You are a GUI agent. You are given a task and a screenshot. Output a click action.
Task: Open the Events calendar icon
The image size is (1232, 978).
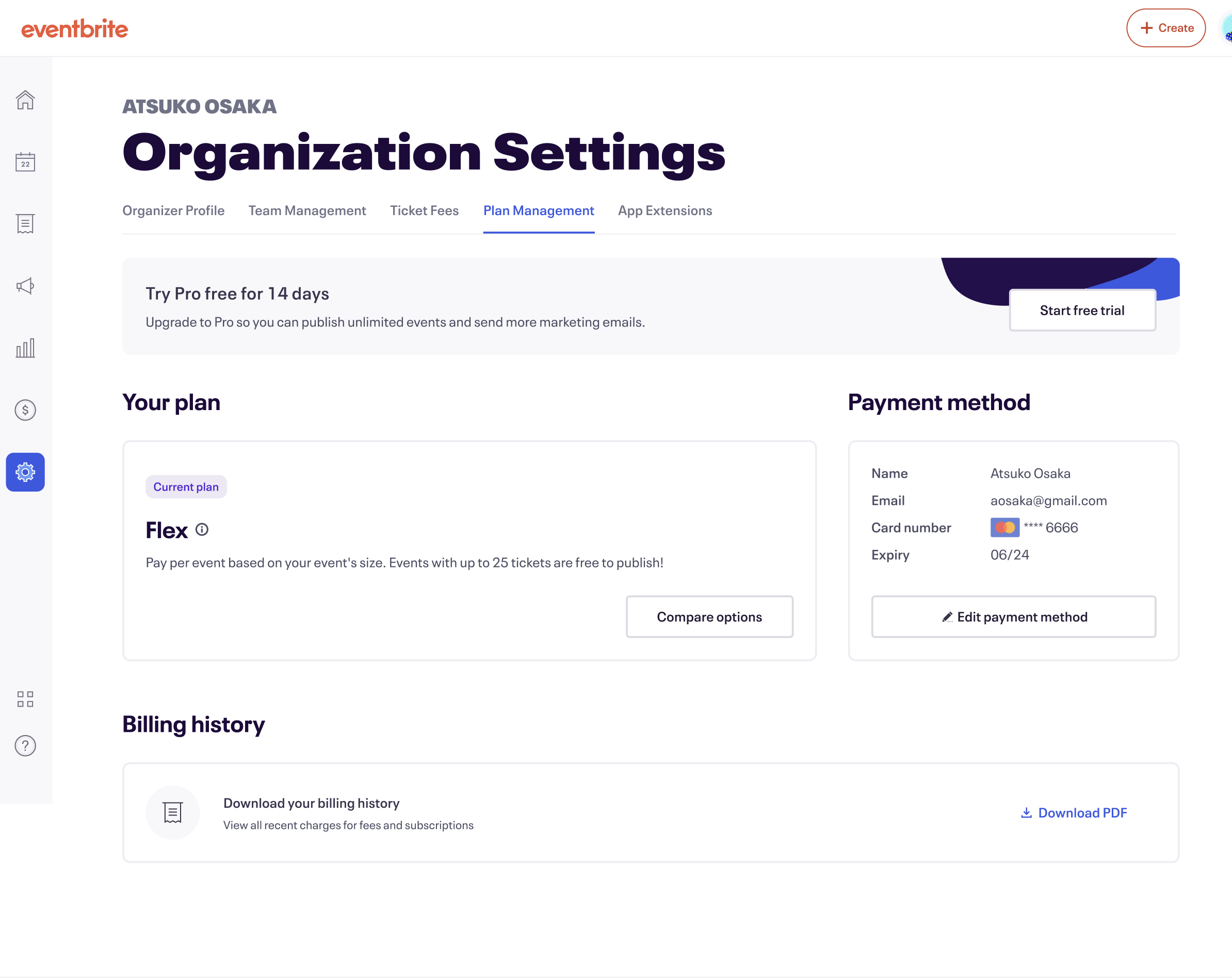[25, 162]
